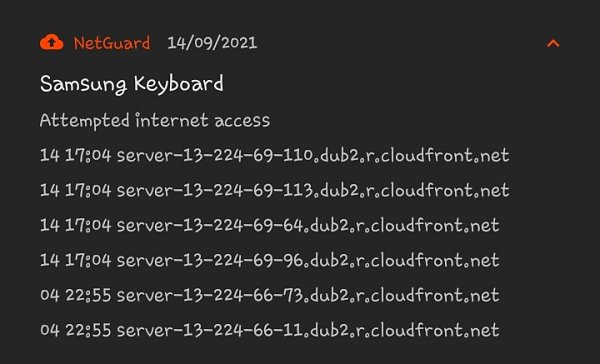
Task: Tap the 22:55 timestamp before the 66-11 entry
Action: tap(88, 330)
